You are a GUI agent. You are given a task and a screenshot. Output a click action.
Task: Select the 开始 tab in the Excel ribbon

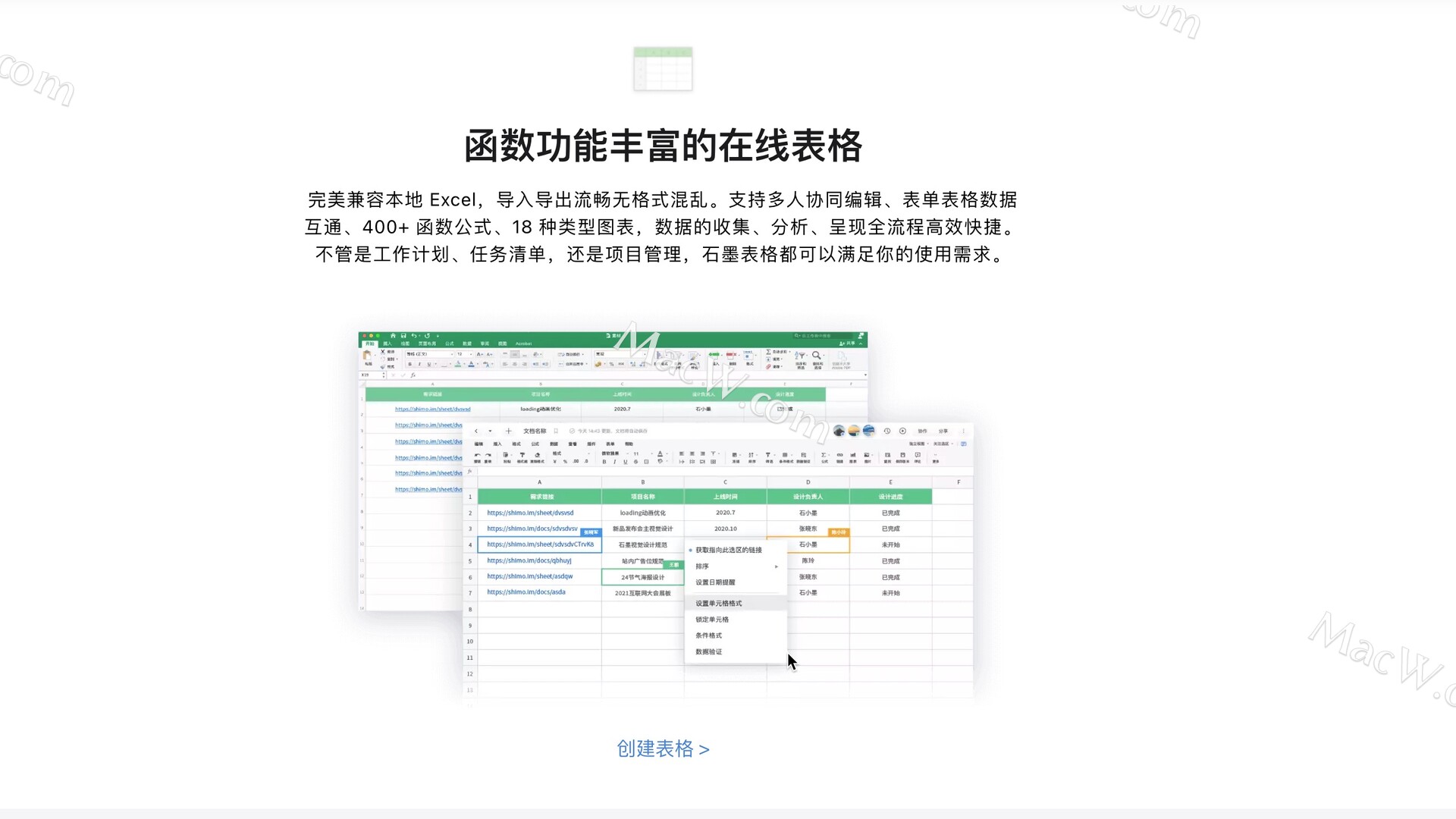370,344
